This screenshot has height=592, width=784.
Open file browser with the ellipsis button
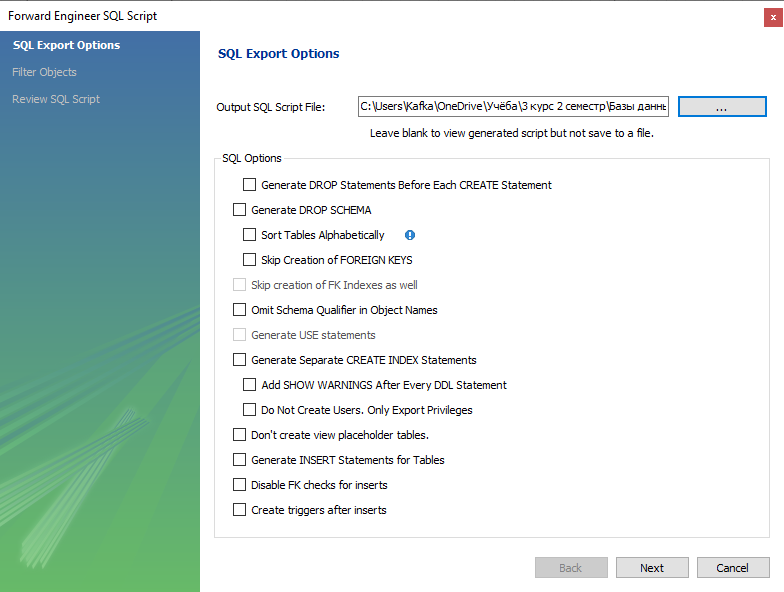pyautogui.click(x=722, y=106)
